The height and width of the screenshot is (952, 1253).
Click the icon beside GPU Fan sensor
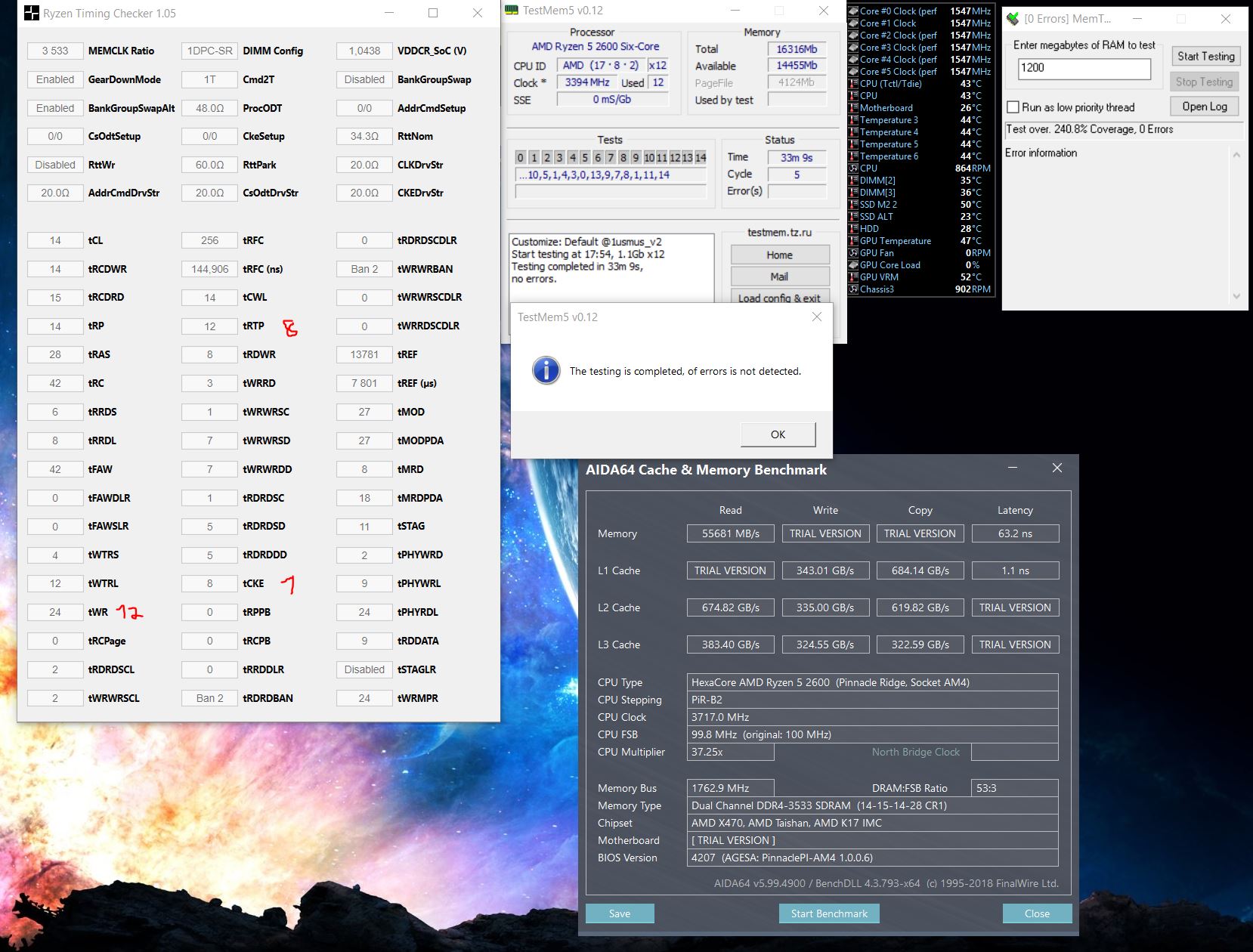(x=853, y=253)
